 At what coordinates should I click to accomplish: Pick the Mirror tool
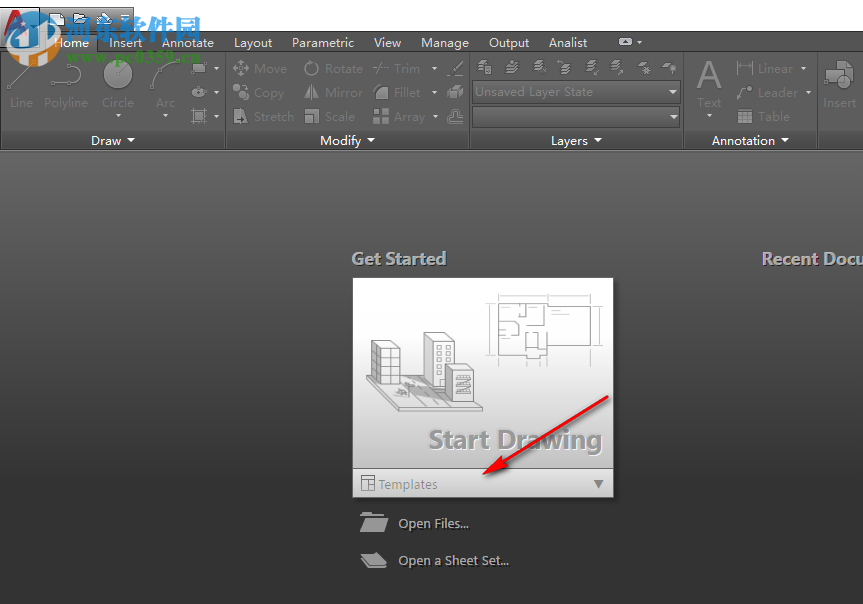[x=333, y=92]
